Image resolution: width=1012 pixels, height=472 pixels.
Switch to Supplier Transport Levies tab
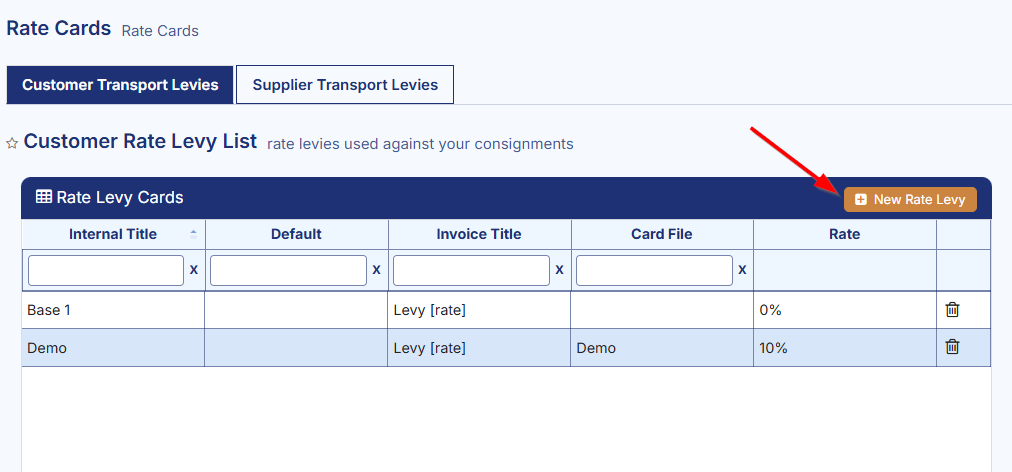click(345, 85)
